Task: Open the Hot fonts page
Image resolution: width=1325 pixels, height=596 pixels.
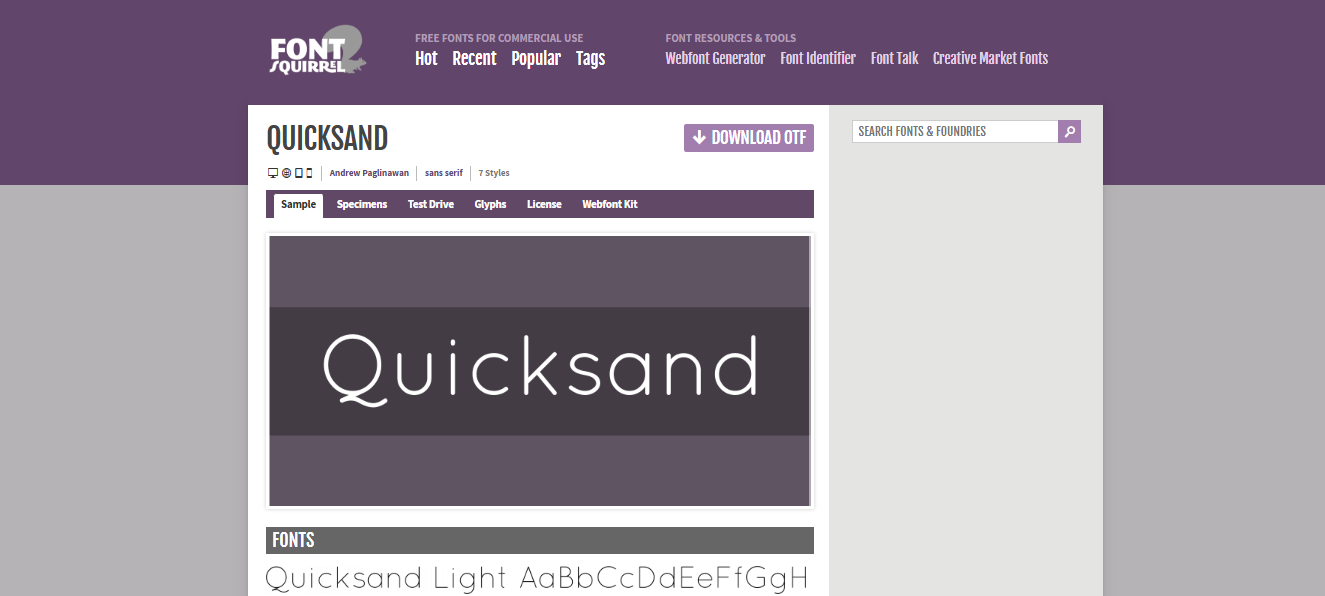Action: point(426,58)
